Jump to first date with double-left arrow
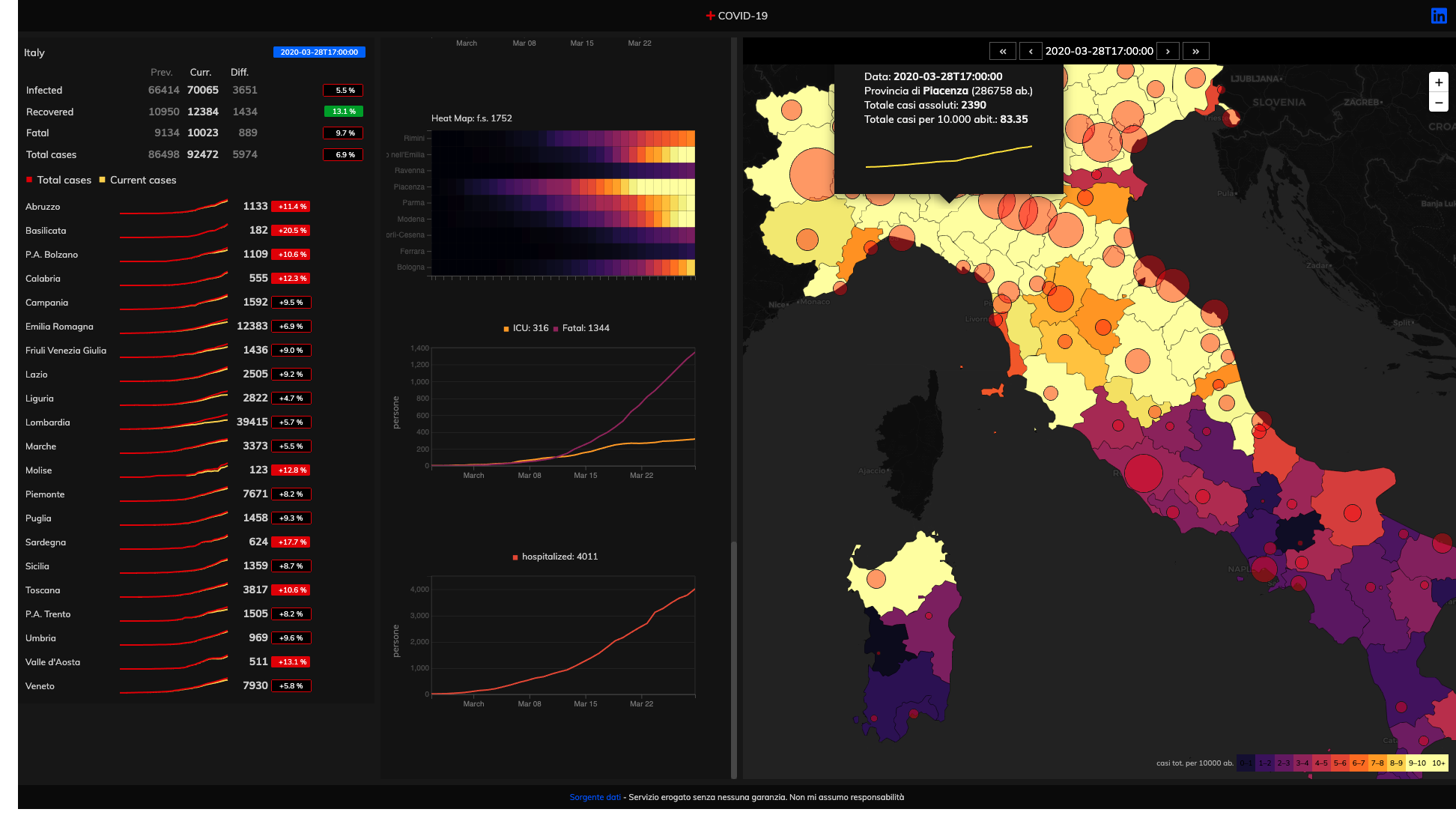 coord(1003,51)
